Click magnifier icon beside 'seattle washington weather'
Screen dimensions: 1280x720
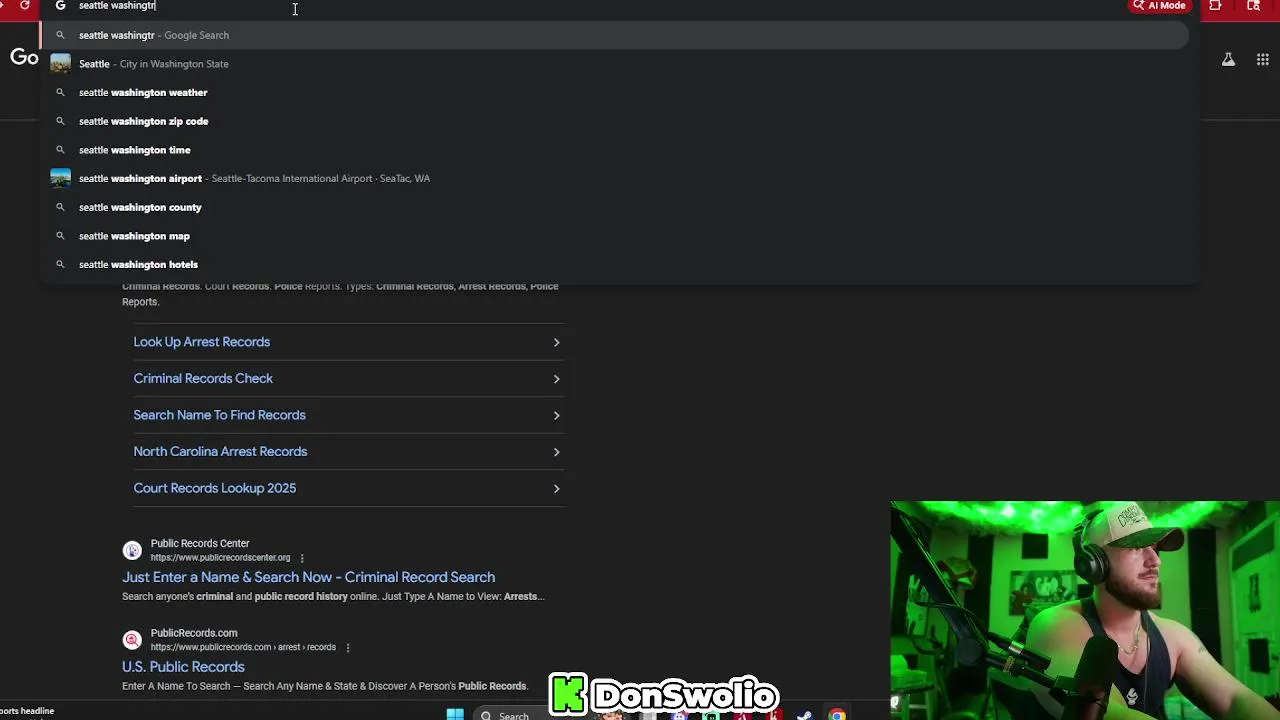click(x=60, y=92)
